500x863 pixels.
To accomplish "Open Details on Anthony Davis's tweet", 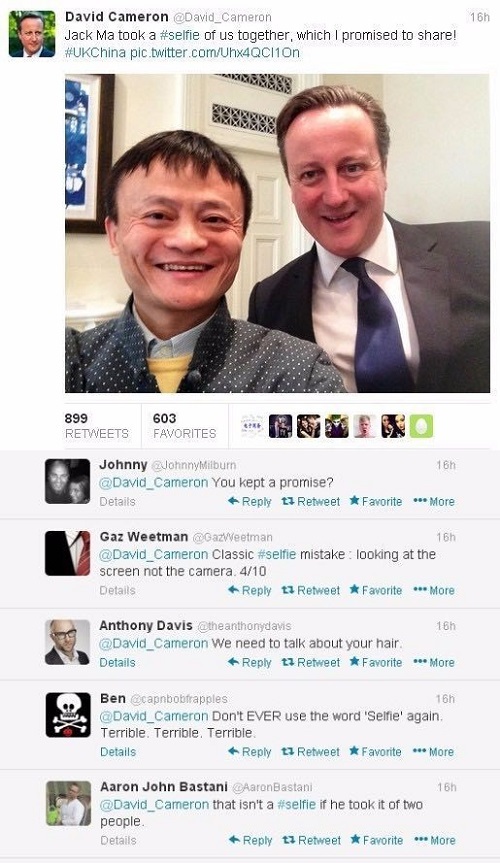I will (117, 662).
